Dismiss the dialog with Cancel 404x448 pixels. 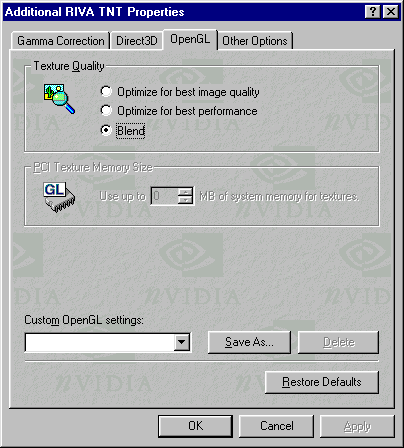(276, 426)
